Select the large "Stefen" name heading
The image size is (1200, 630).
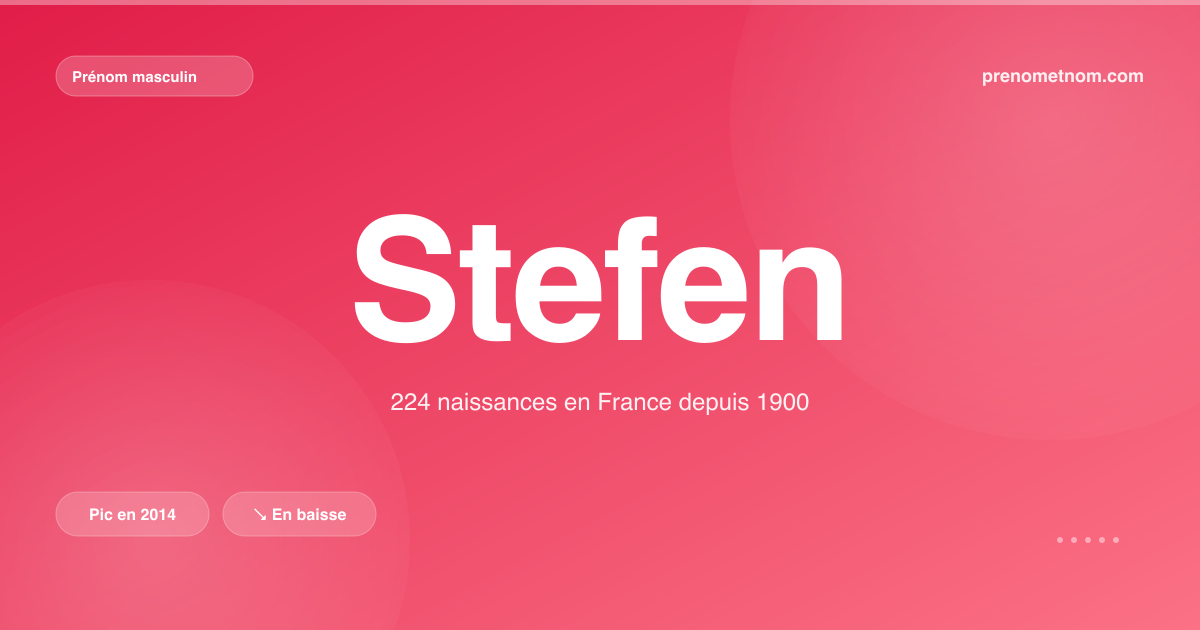(599, 279)
